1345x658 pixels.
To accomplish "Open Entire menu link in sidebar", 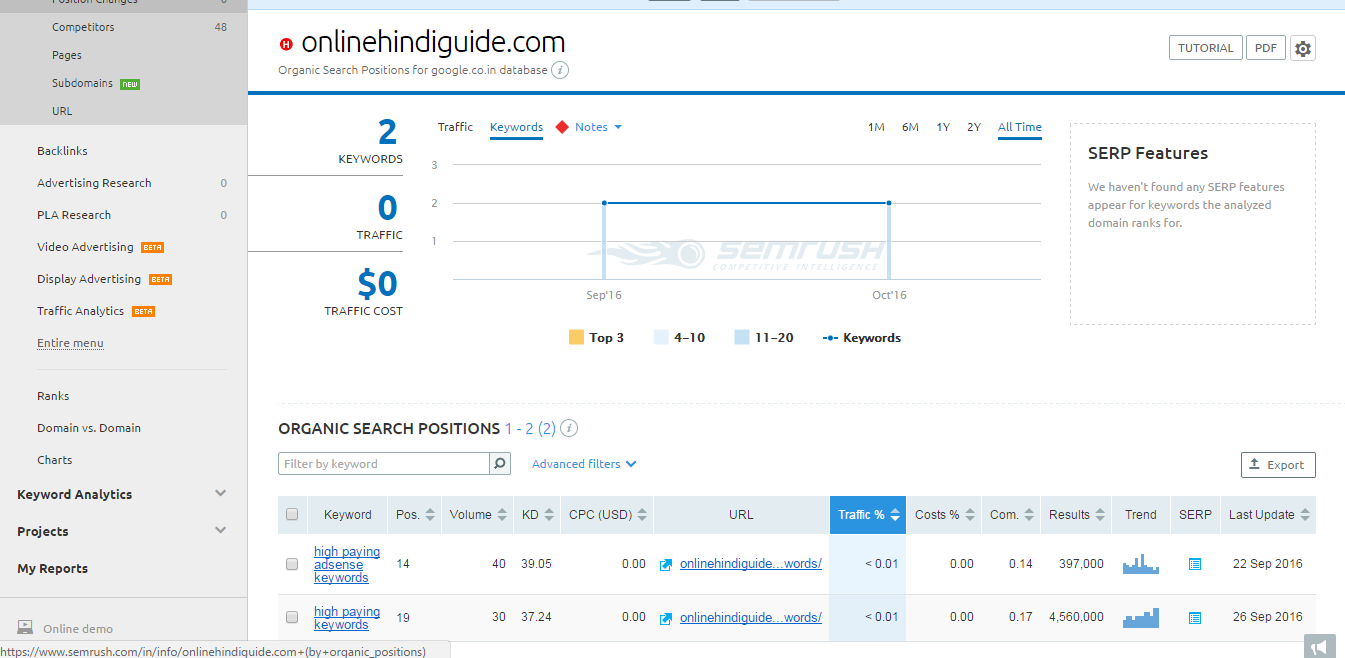I will click(x=70, y=343).
